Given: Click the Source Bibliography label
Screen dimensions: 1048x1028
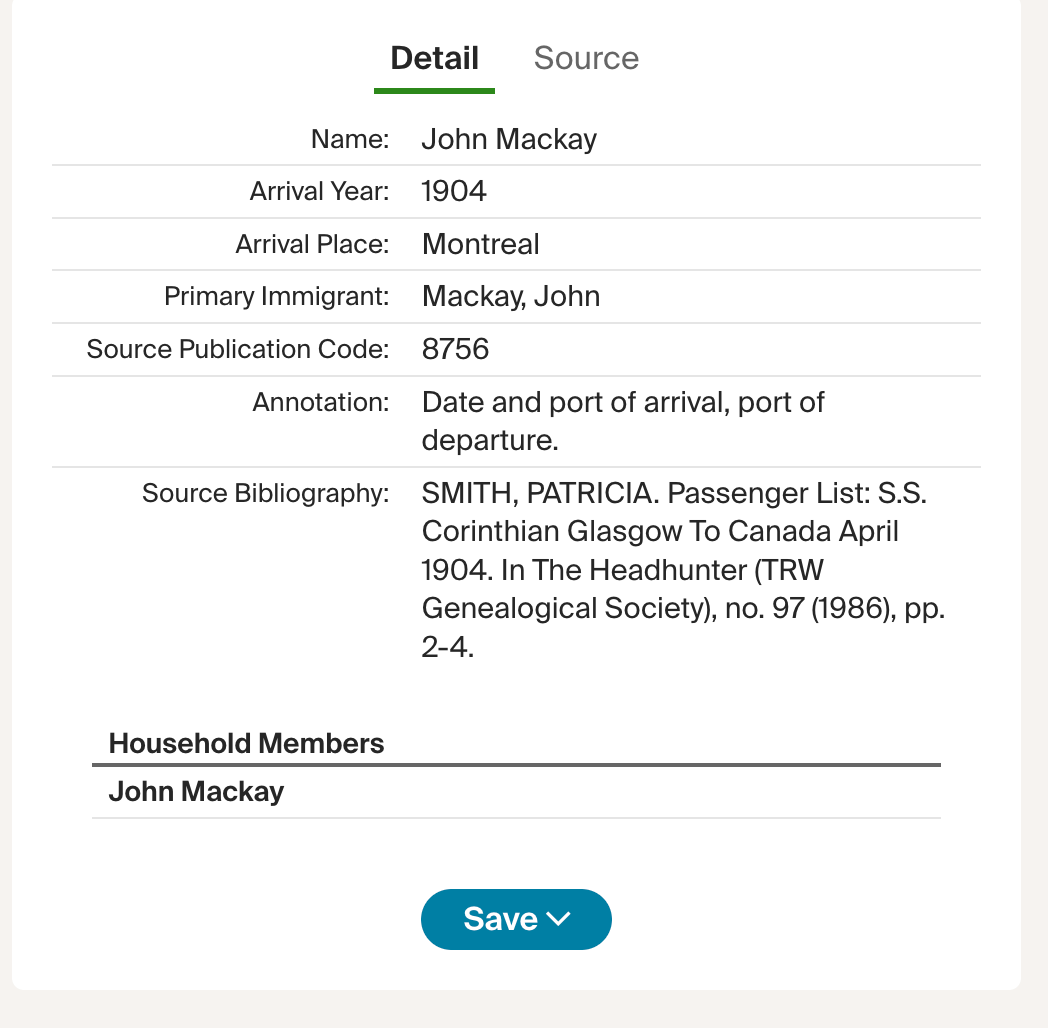Looking at the screenshot, I should pos(265,493).
